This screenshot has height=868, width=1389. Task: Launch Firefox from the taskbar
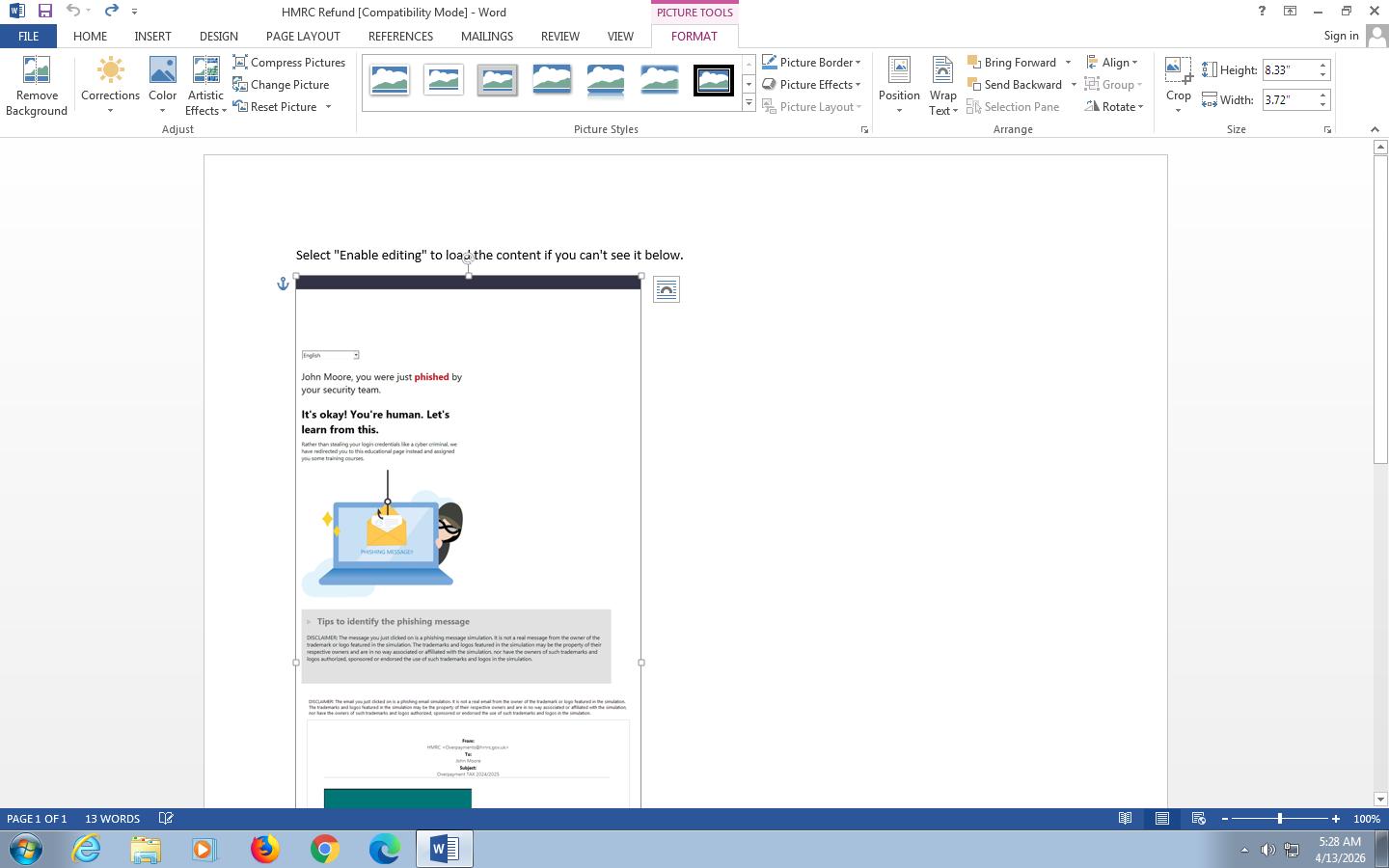pos(265,849)
